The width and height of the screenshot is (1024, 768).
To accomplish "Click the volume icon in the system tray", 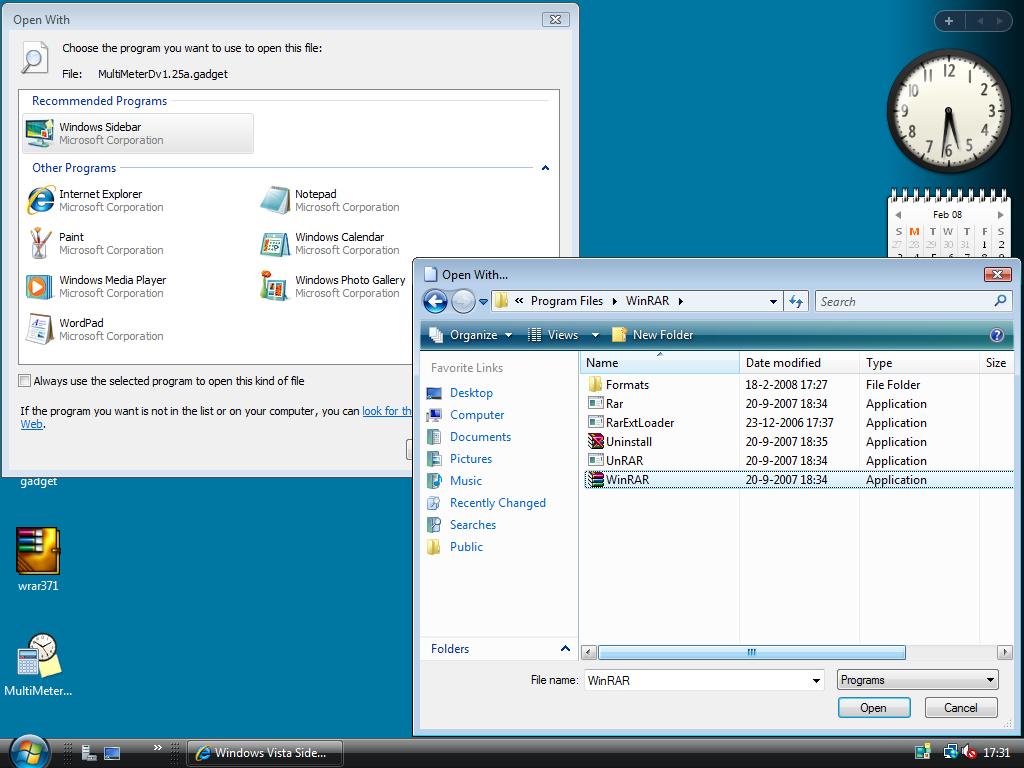I will (x=969, y=752).
